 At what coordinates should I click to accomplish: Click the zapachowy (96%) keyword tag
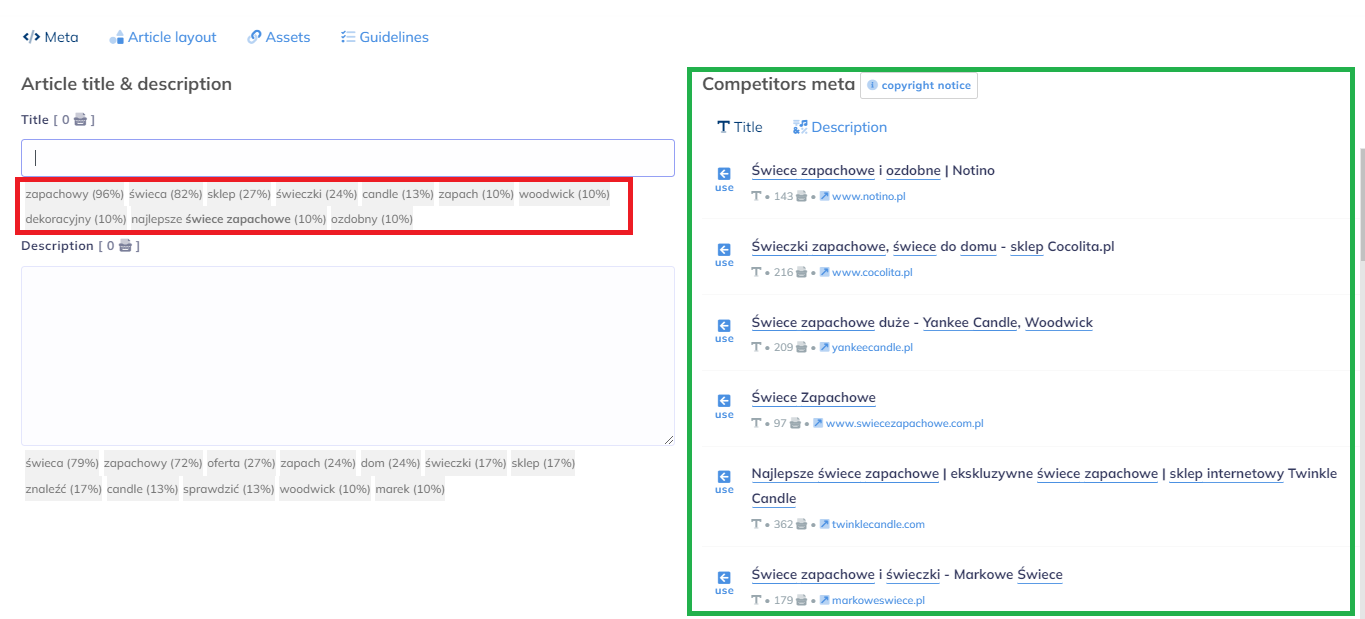coord(74,194)
